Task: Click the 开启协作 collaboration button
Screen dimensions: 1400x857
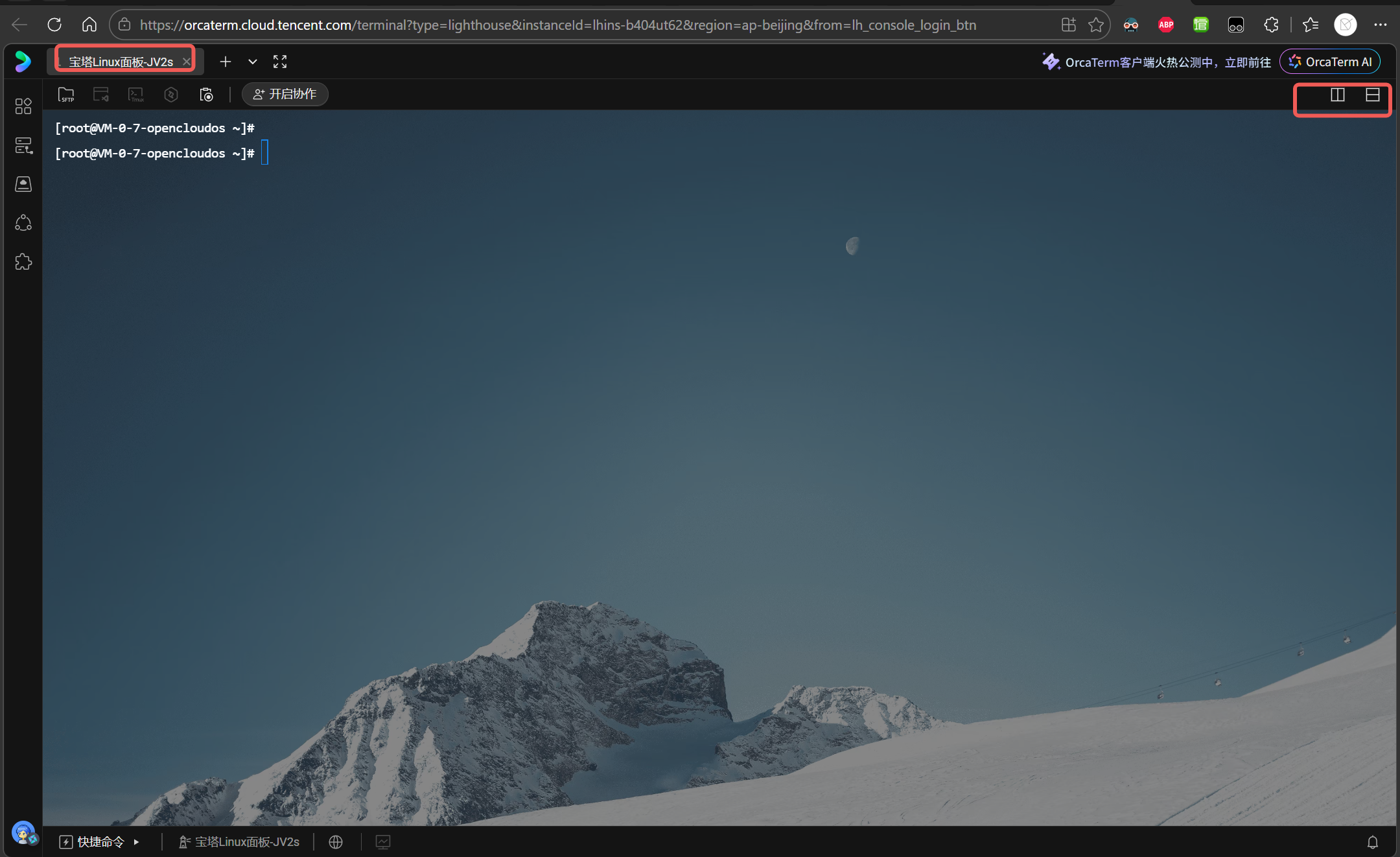Action: tap(285, 94)
